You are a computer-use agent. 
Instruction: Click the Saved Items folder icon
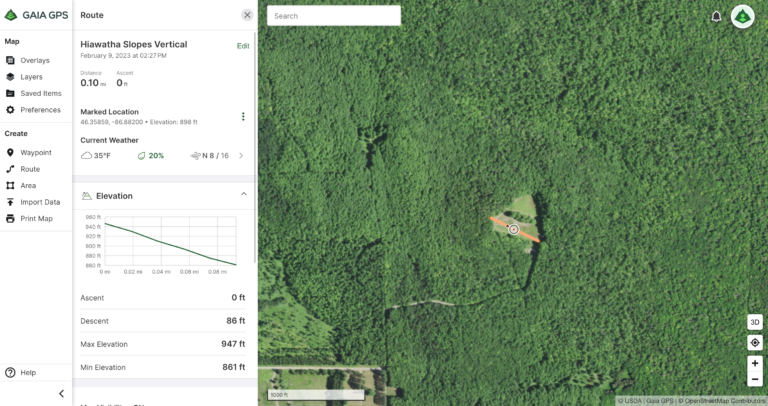point(10,93)
